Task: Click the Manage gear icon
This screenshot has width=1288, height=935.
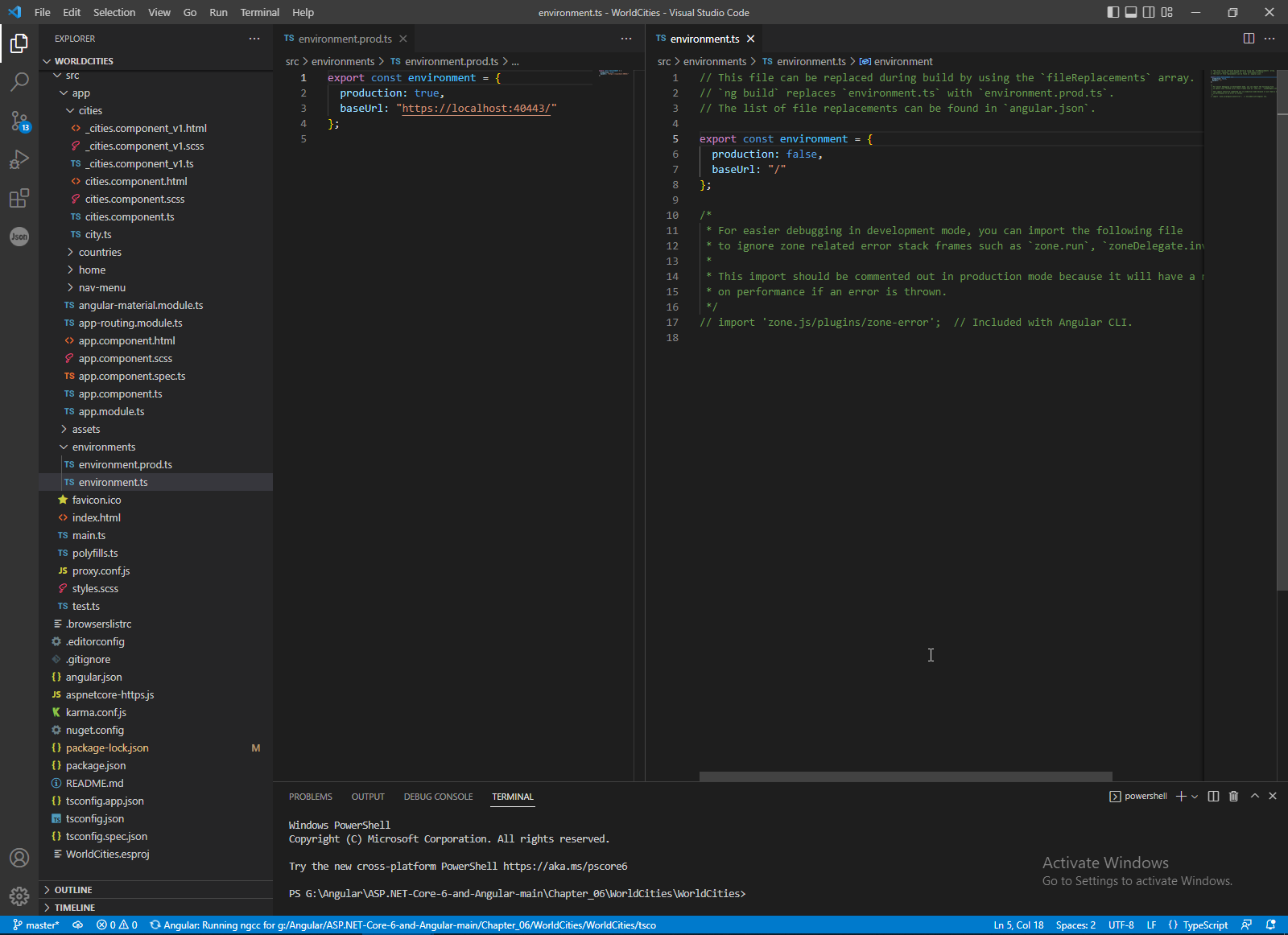Action: 19,896
